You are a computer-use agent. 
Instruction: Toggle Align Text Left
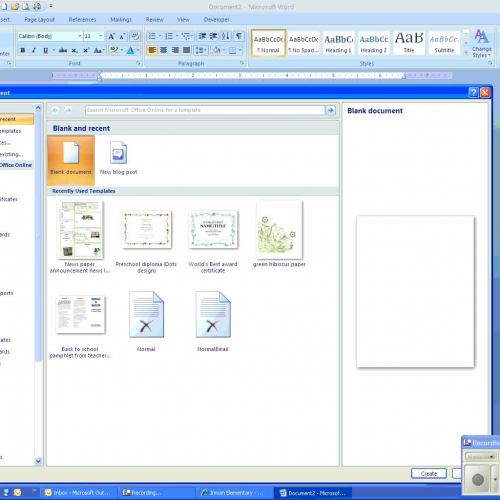(152, 50)
